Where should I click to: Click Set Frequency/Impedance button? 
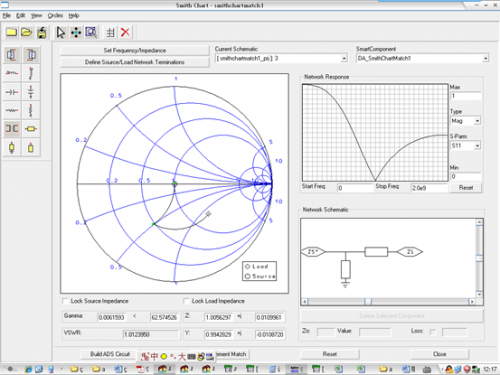pyautogui.click(x=135, y=50)
